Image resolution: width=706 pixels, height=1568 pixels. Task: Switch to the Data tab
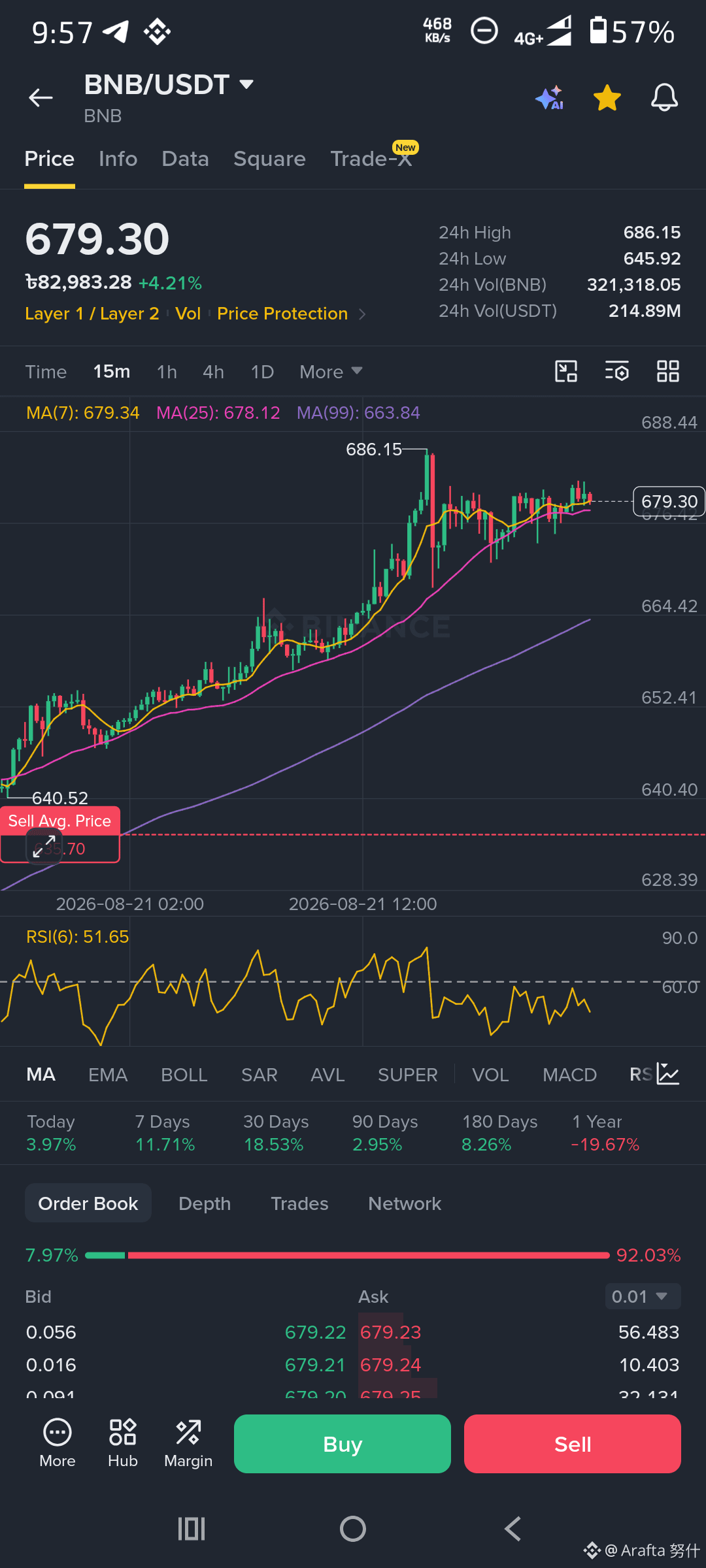(185, 159)
